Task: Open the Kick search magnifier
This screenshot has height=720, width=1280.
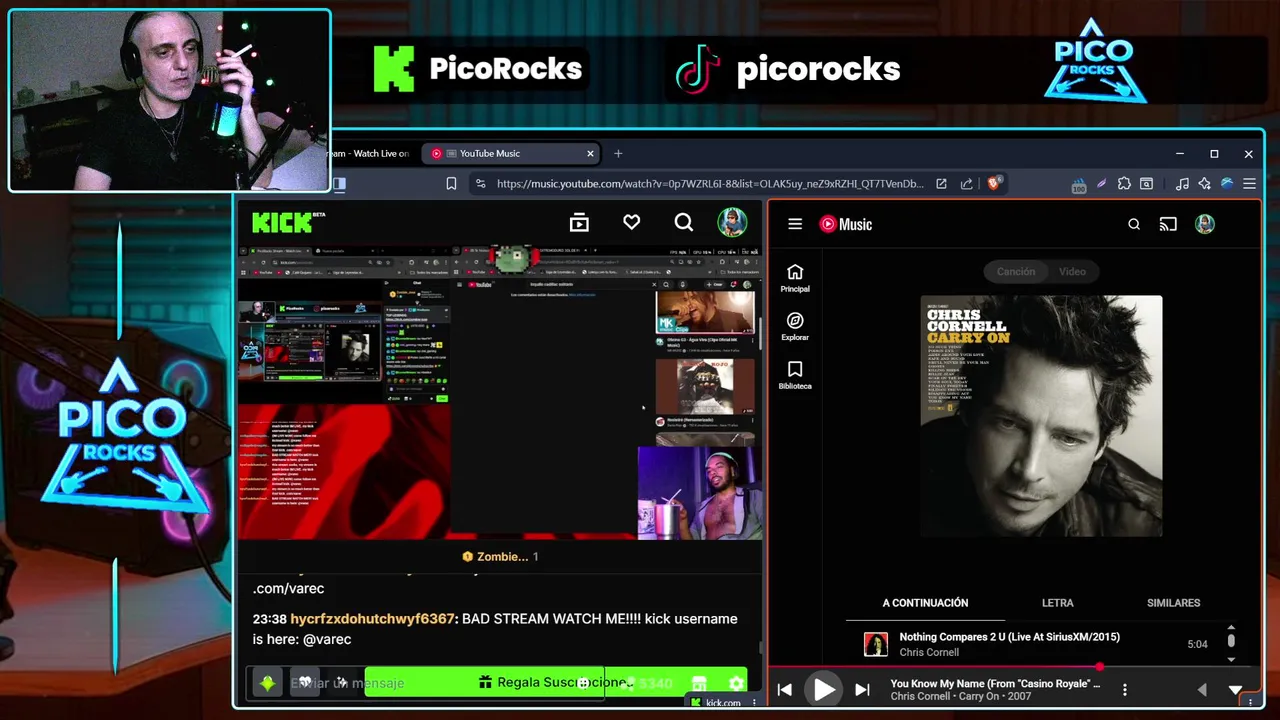Action: coord(683,222)
